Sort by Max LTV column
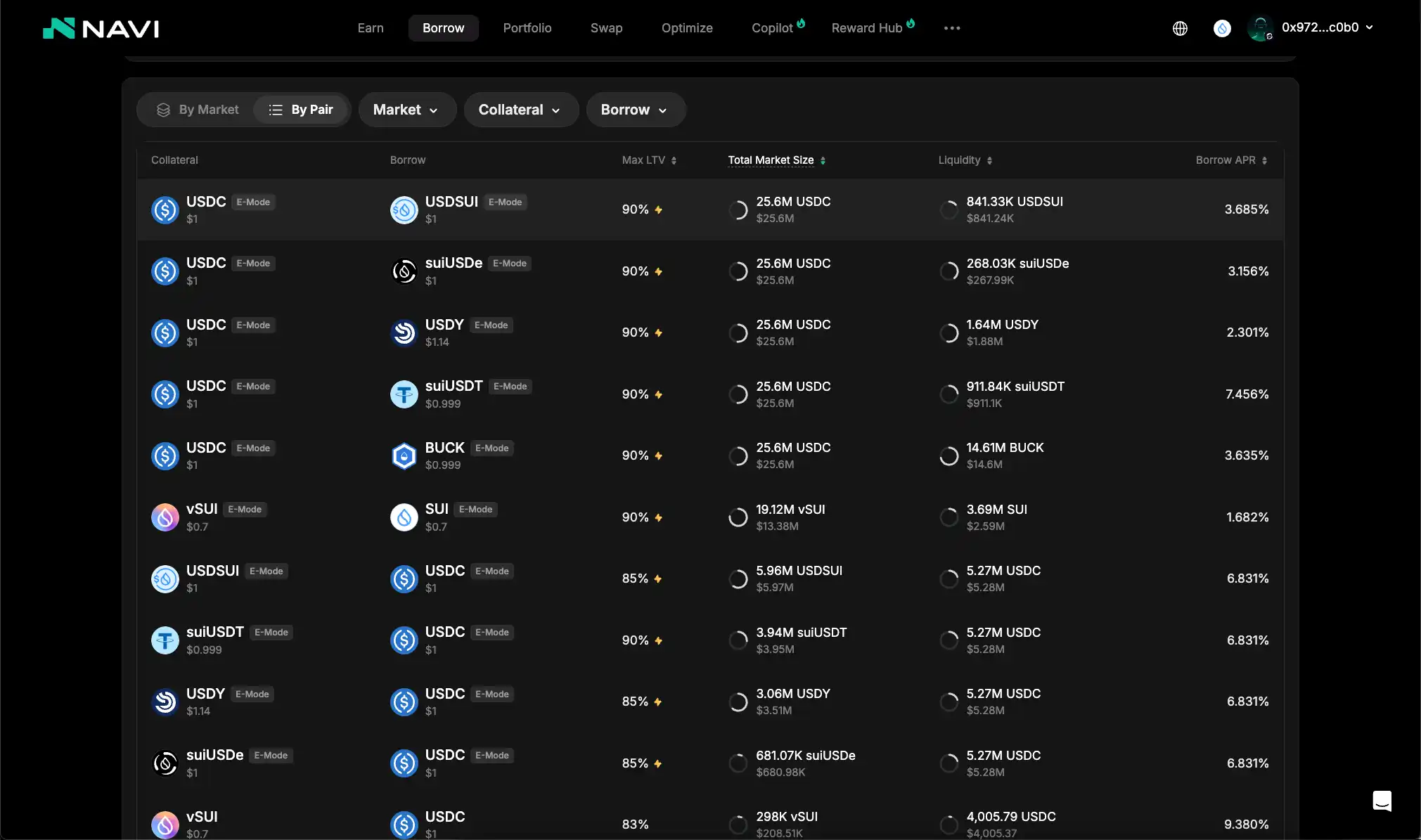This screenshot has height=840, width=1421. (x=649, y=160)
